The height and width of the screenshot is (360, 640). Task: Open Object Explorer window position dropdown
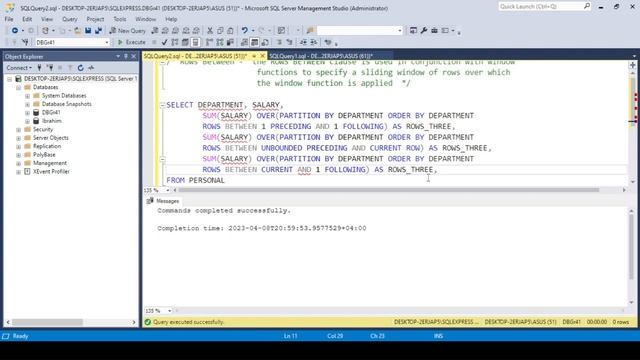point(118,56)
